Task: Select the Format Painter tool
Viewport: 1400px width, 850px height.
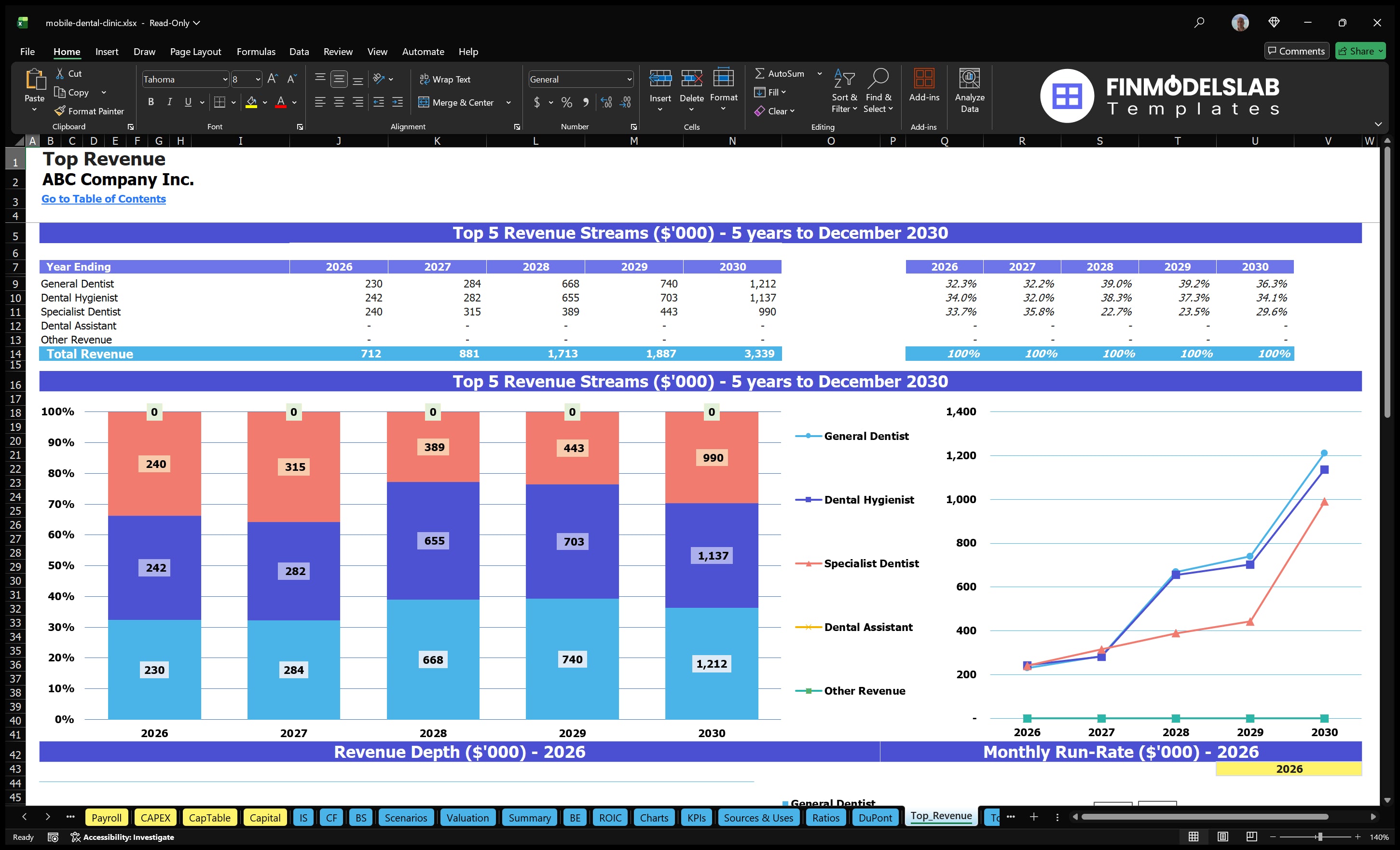Action: [89, 111]
